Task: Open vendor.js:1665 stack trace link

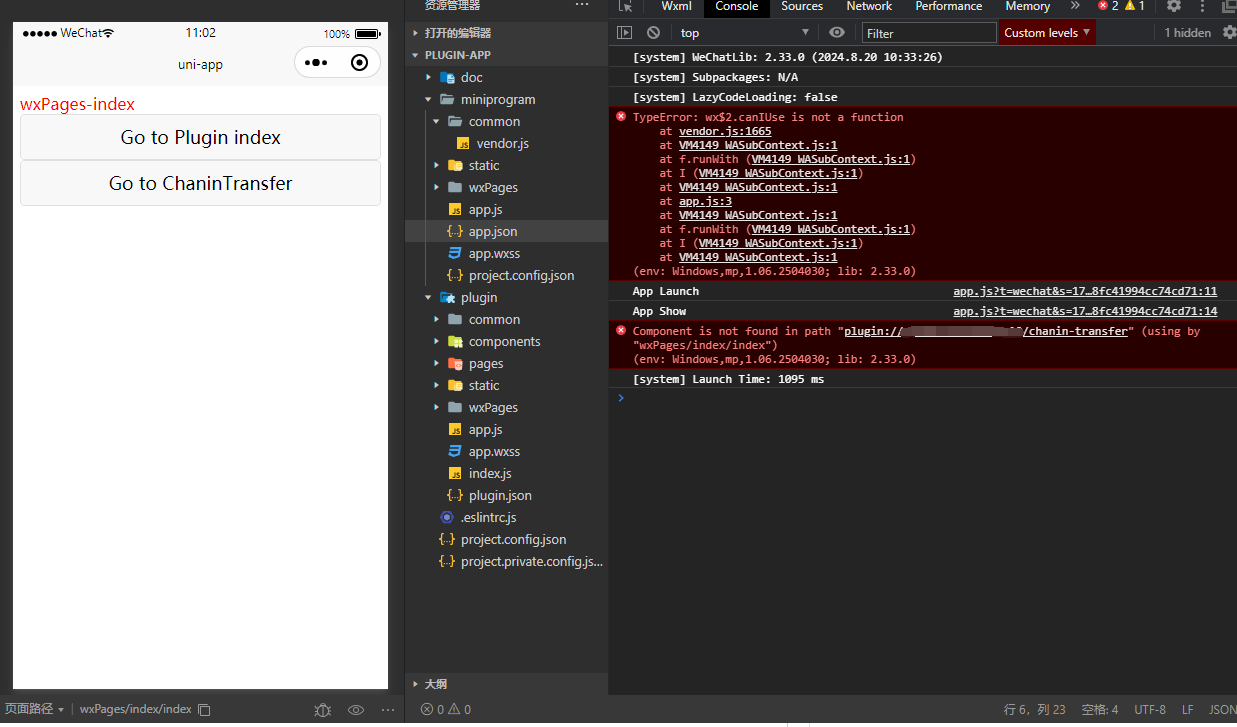Action: pyautogui.click(x=725, y=131)
